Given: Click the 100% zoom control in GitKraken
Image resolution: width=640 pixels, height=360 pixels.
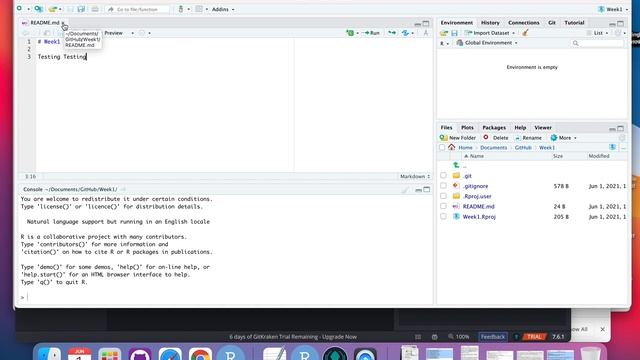Looking at the screenshot, I should point(459,337).
